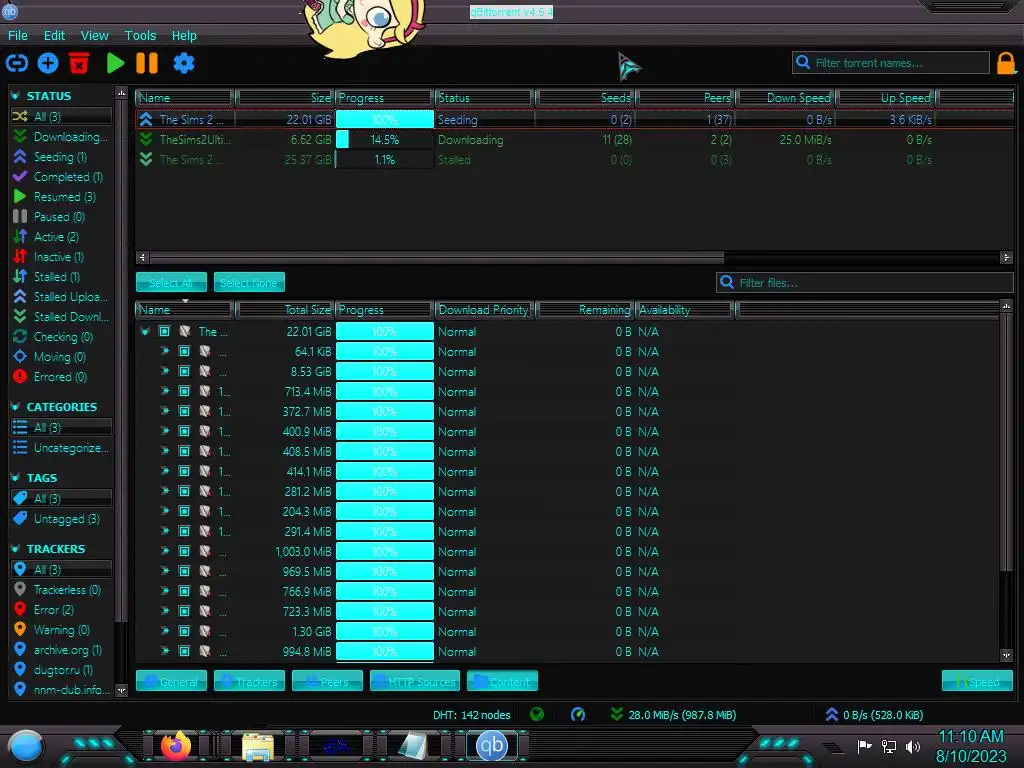1024x768 pixels.
Task: Expand the 408.5 MiB folder row
Action: [x=165, y=451]
